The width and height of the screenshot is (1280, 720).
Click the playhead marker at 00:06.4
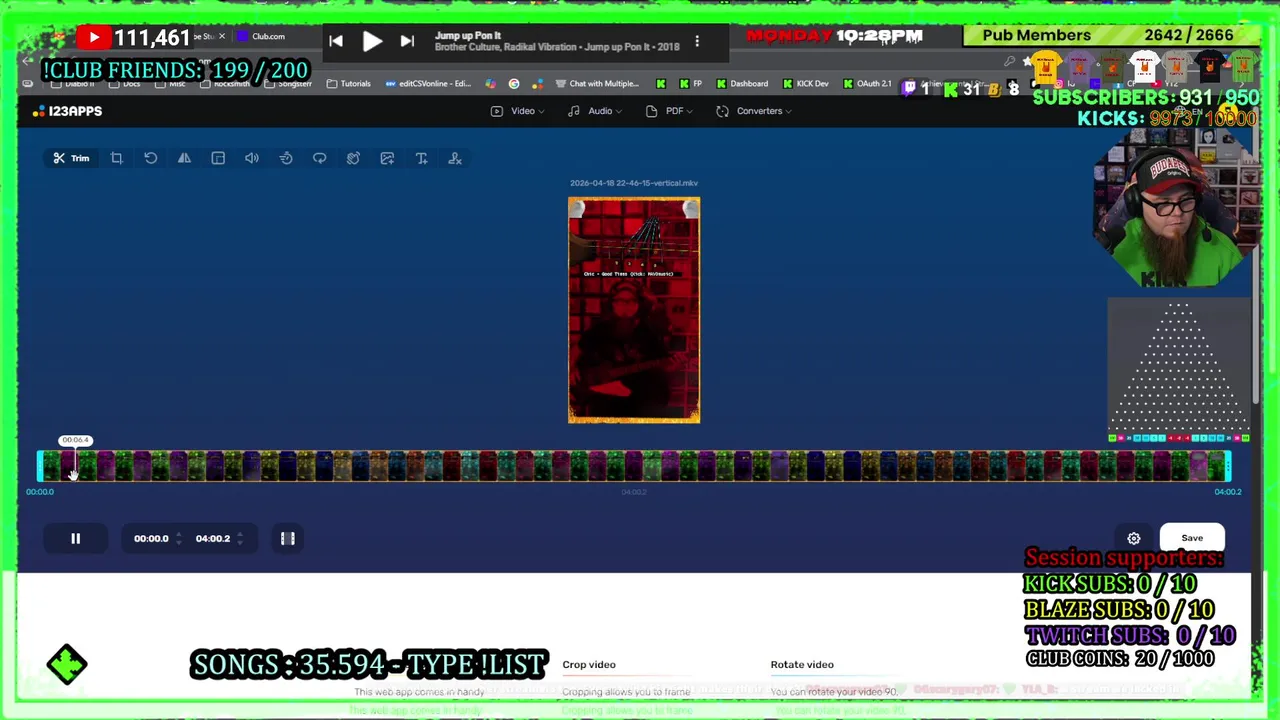click(x=75, y=440)
